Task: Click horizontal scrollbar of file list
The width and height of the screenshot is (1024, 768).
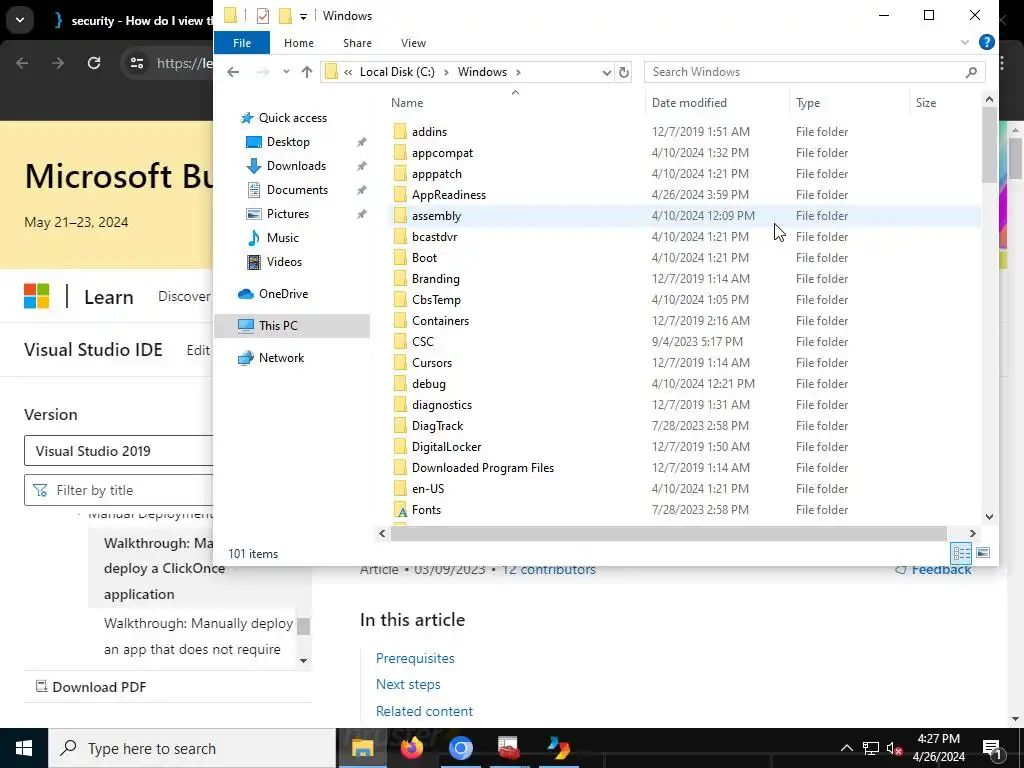Action: [668, 534]
